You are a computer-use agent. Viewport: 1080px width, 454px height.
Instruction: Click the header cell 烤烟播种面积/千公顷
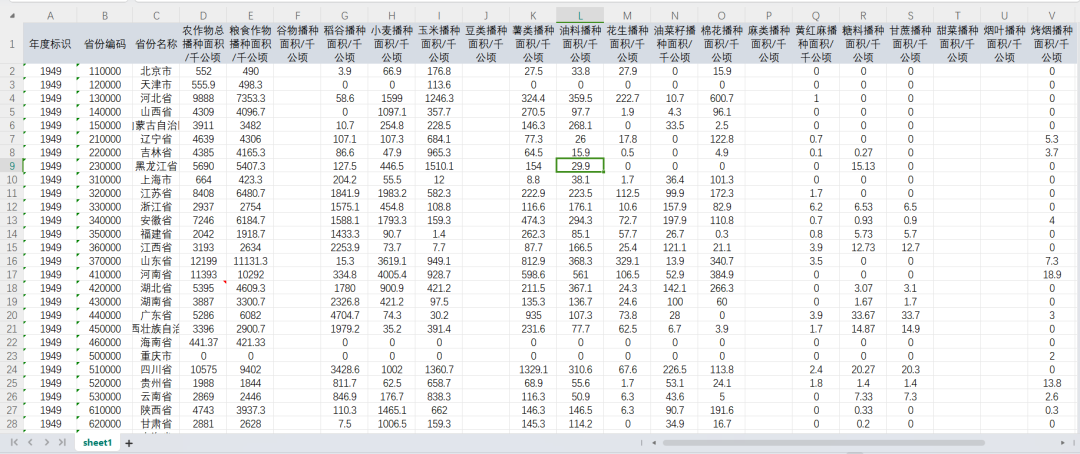(x=1053, y=43)
